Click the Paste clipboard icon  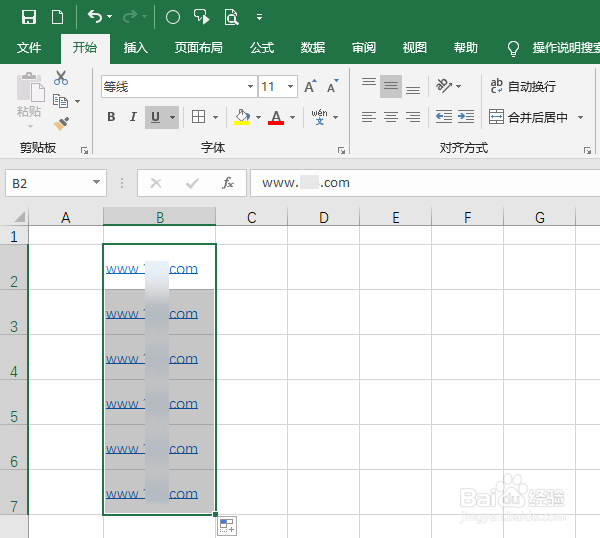[30, 87]
